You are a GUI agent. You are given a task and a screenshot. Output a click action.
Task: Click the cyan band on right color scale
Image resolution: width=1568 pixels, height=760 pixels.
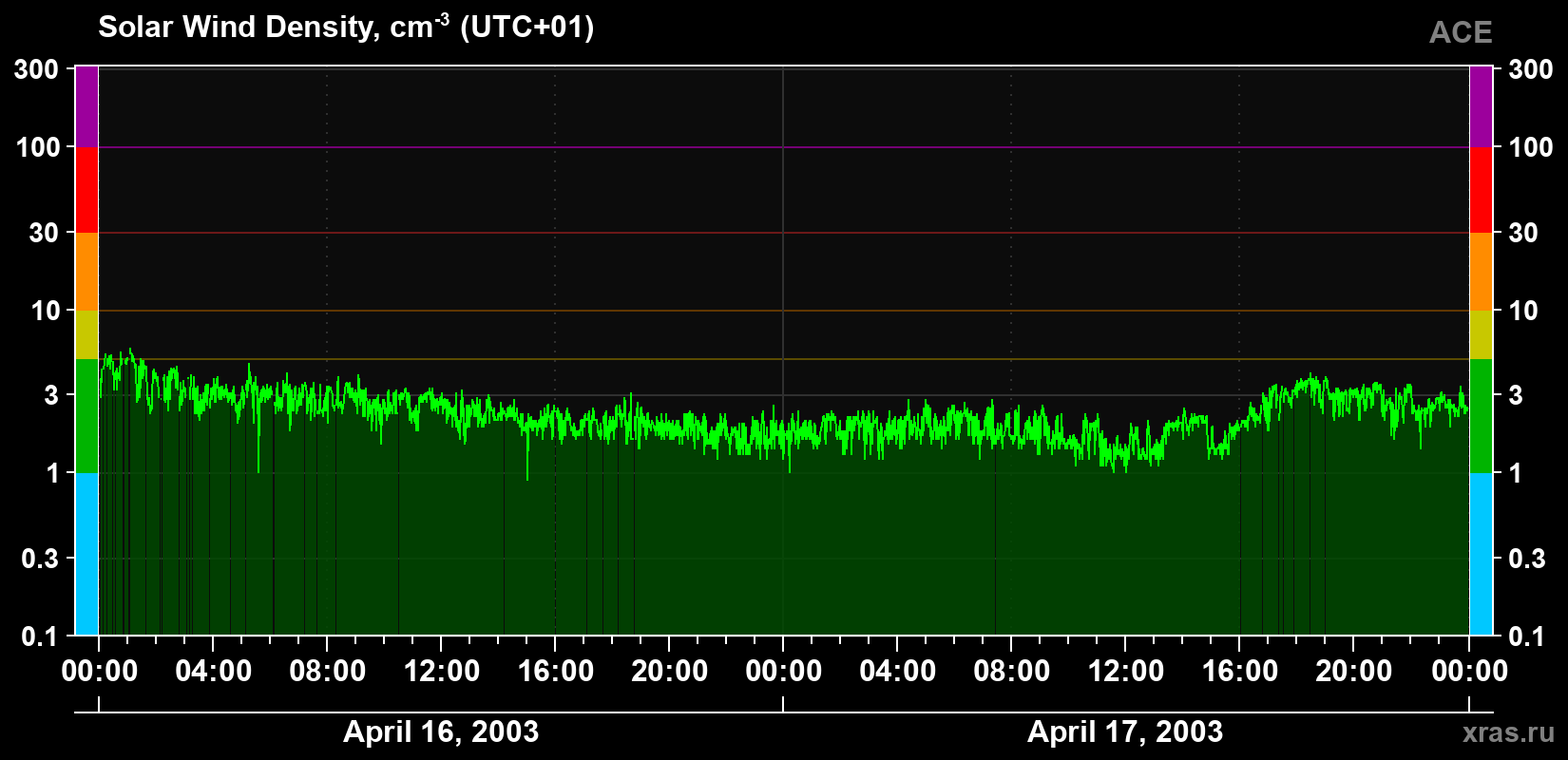(1482, 554)
